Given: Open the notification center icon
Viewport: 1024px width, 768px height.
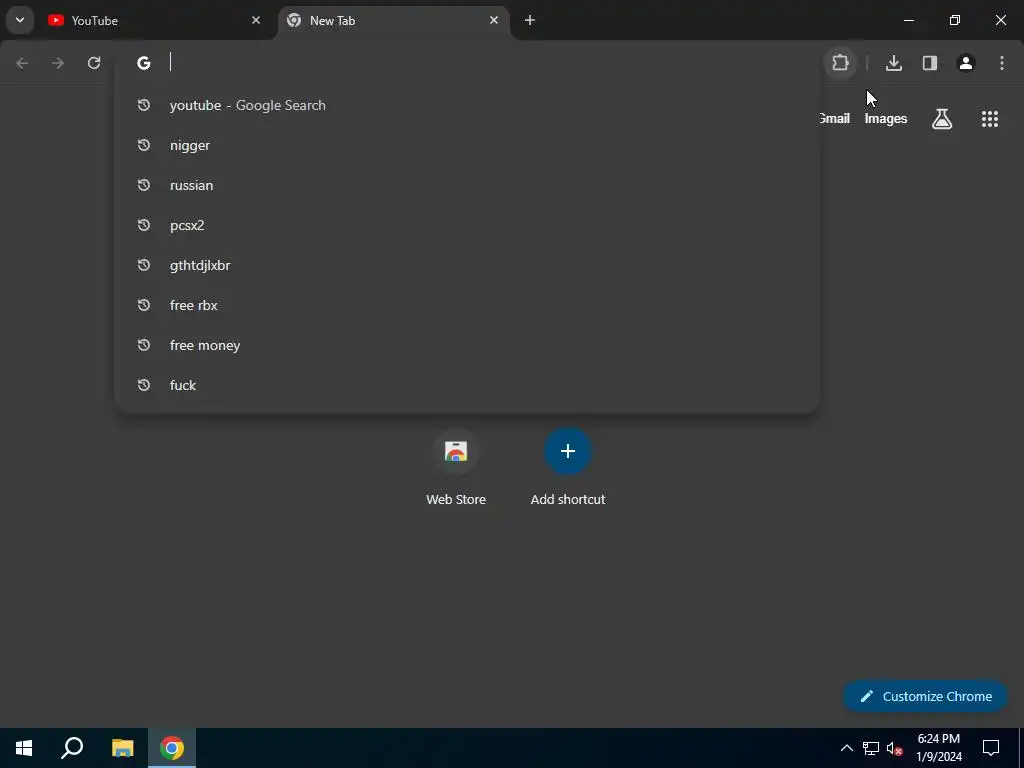Looking at the screenshot, I should 991,748.
